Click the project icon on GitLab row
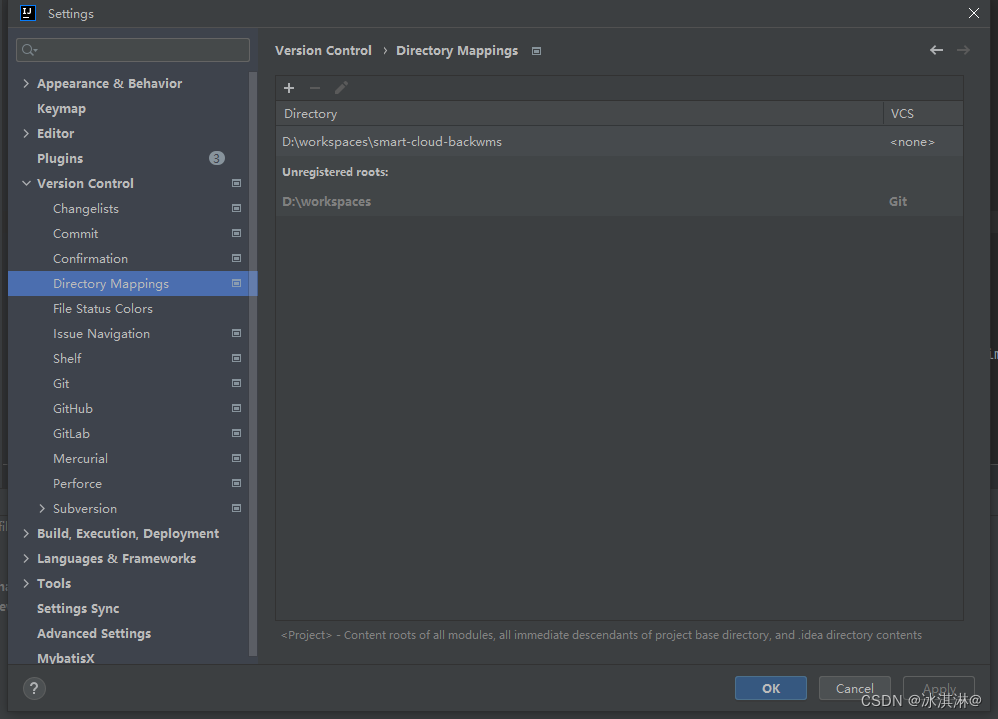This screenshot has width=998, height=719. click(236, 433)
